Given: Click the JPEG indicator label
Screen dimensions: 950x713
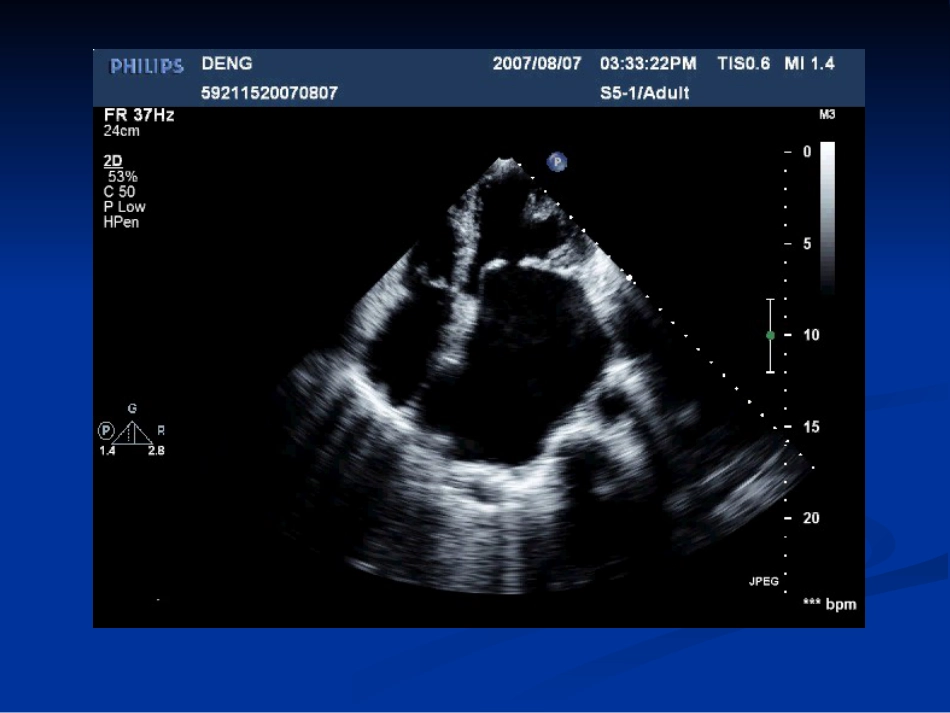Looking at the screenshot, I should [x=763, y=582].
